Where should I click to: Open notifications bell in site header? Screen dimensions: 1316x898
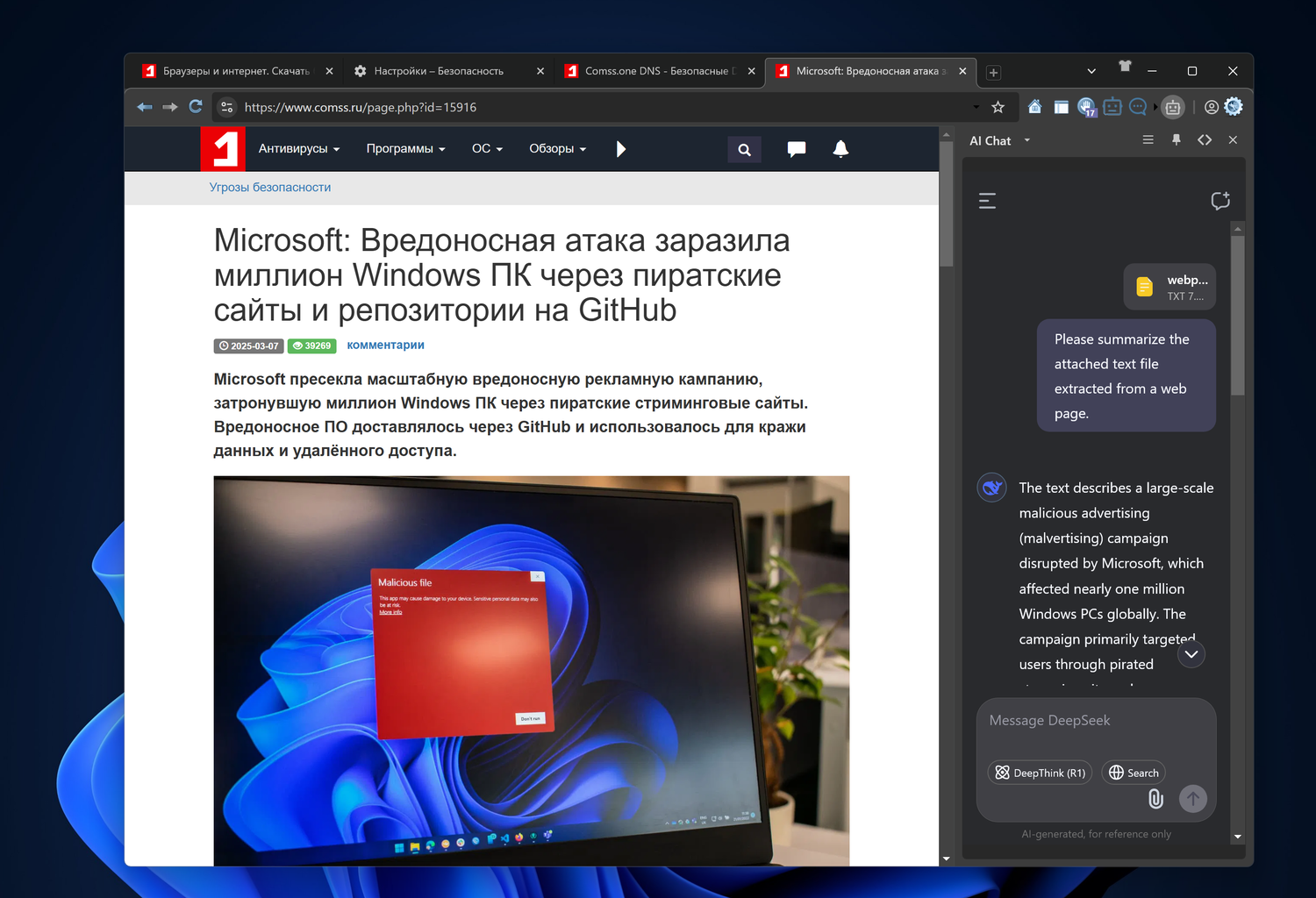click(840, 149)
